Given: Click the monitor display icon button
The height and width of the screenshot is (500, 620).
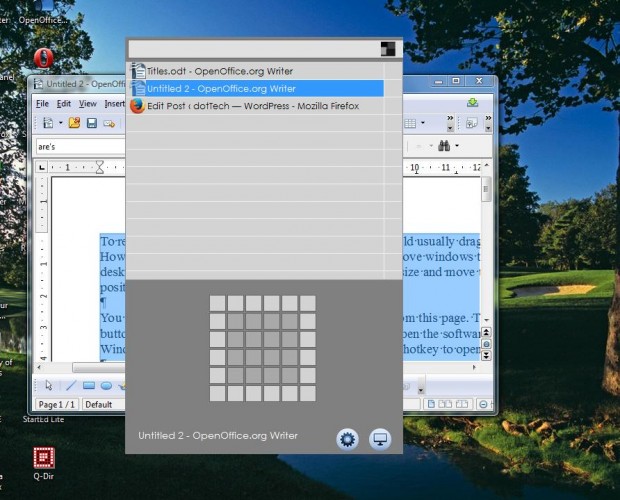Looking at the screenshot, I should (x=379, y=438).
